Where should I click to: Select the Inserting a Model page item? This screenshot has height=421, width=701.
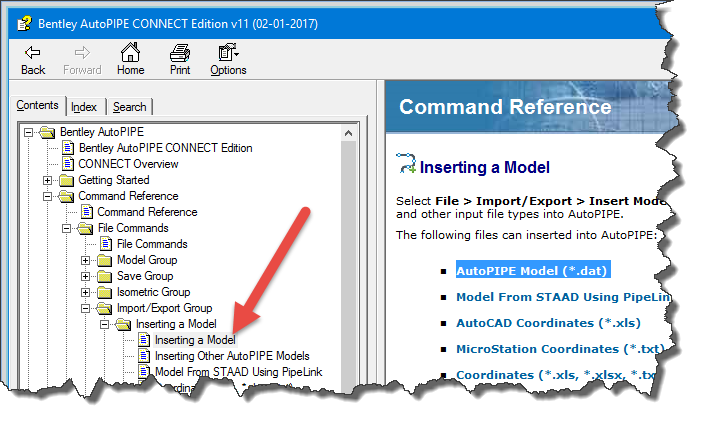click(x=195, y=340)
